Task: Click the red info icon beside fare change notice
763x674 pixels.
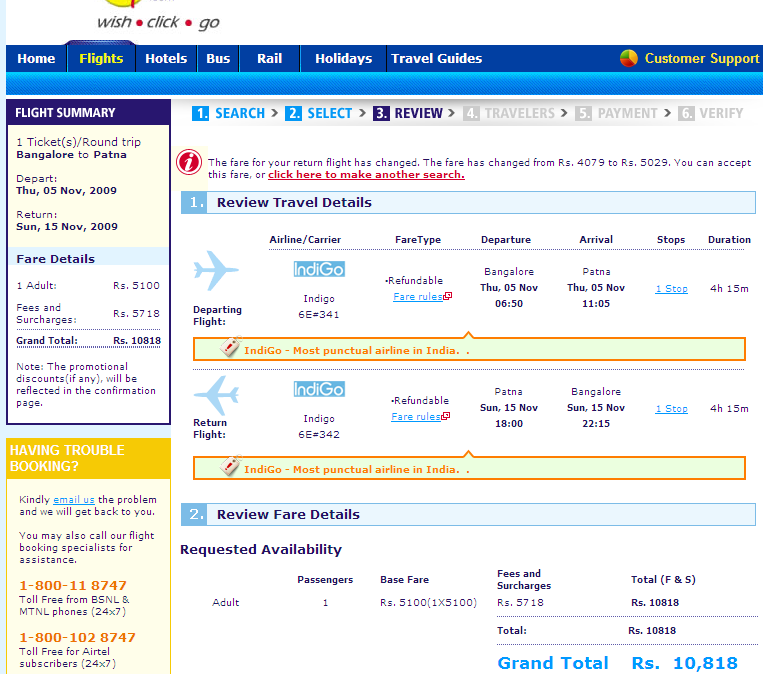Action: pos(189,162)
